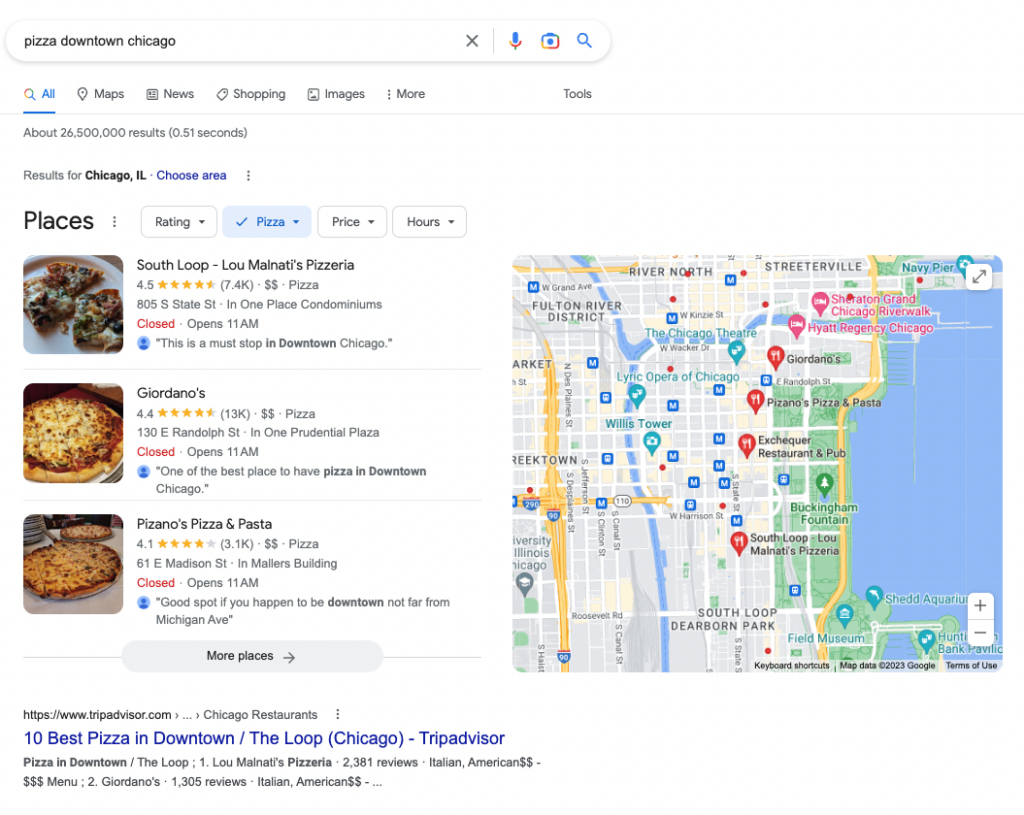Zoom out on the map with minus
This screenshot has width=1024, height=815.
pyautogui.click(x=980, y=632)
